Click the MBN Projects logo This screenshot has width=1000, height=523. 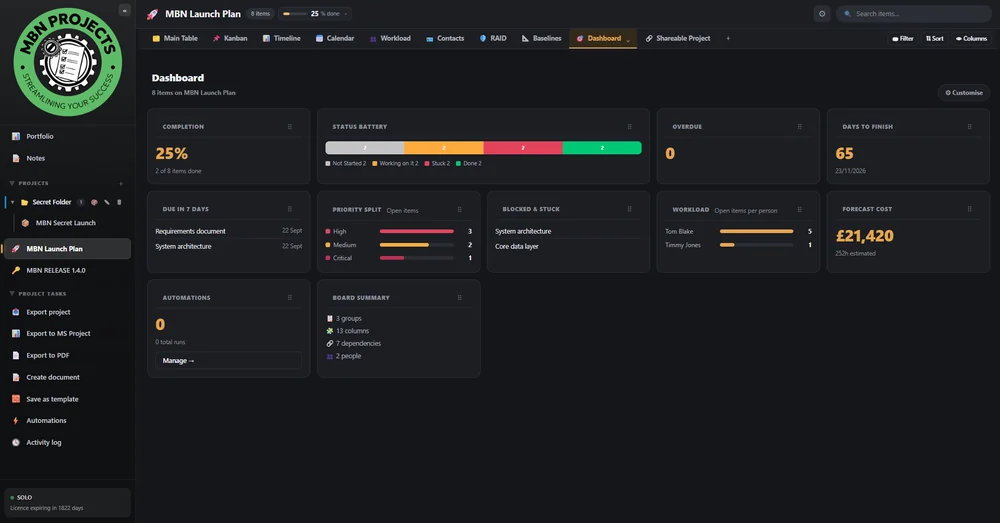(68, 62)
